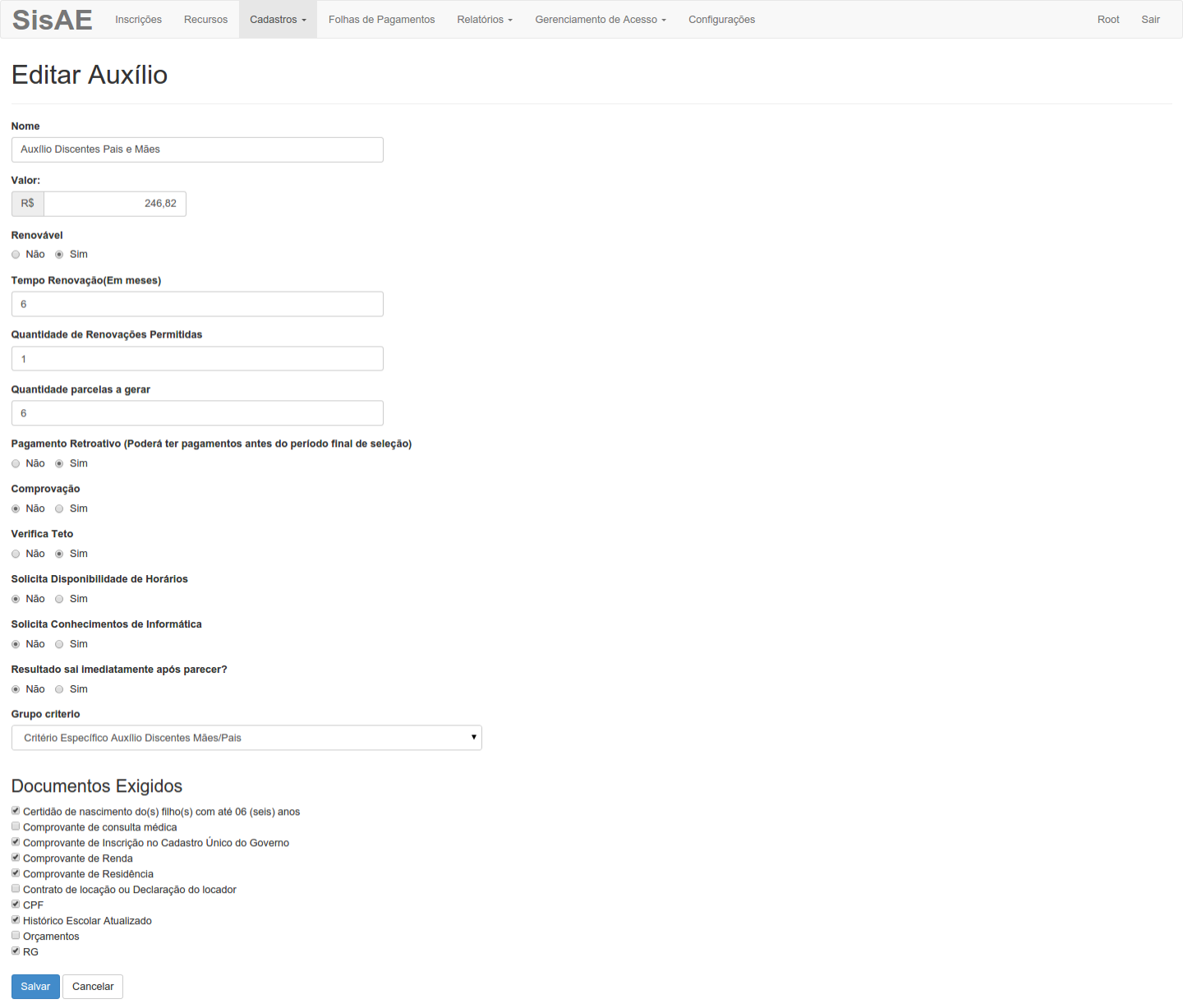Expand the Relatórios dropdown menu

click(x=485, y=20)
